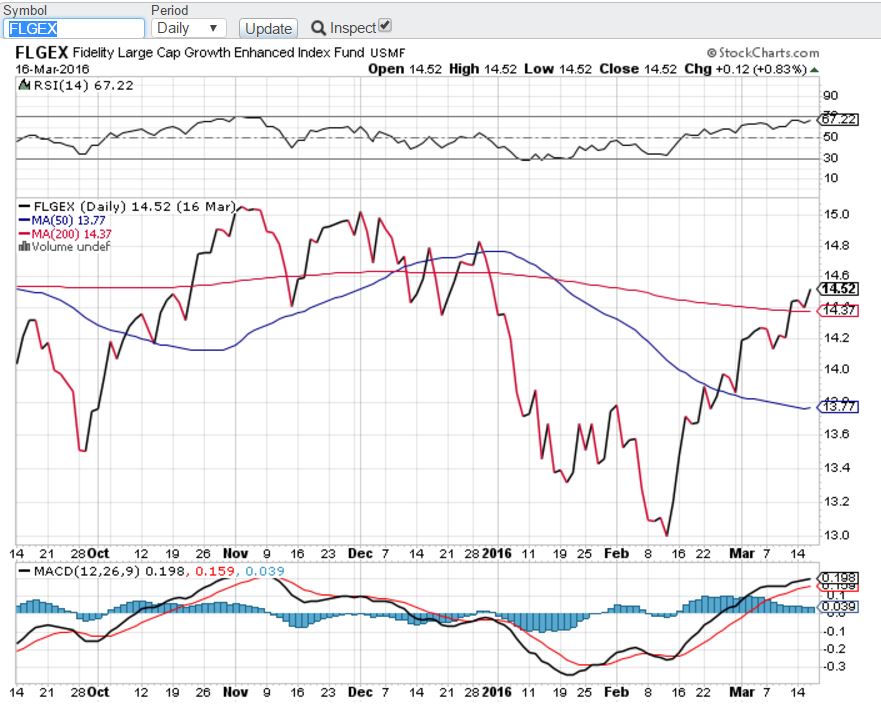Click the 14.52 price marker on axis
Viewport: 881px width, 707px height.
pyautogui.click(x=838, y=289)
